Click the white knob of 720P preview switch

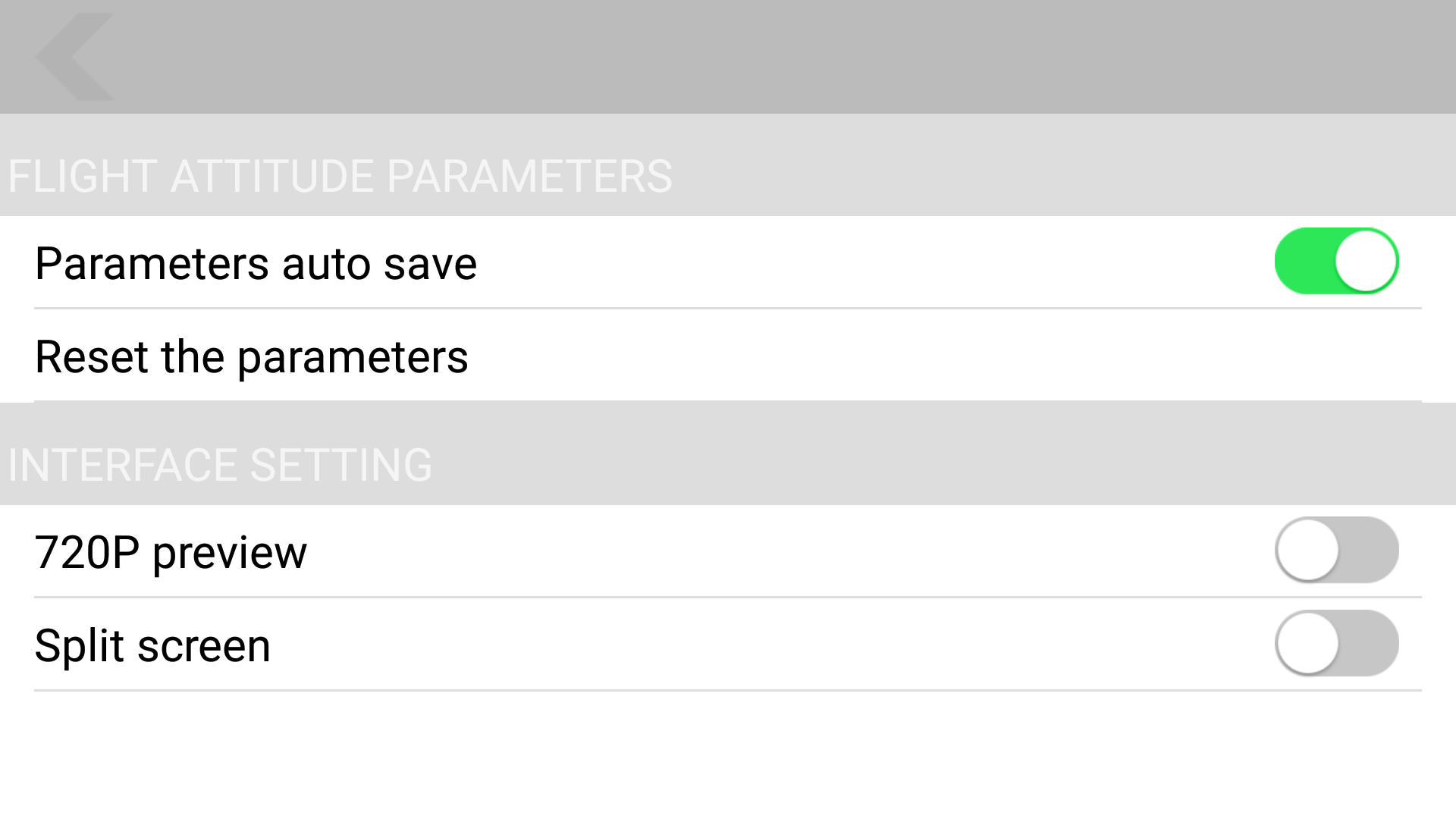(1307, 551)
